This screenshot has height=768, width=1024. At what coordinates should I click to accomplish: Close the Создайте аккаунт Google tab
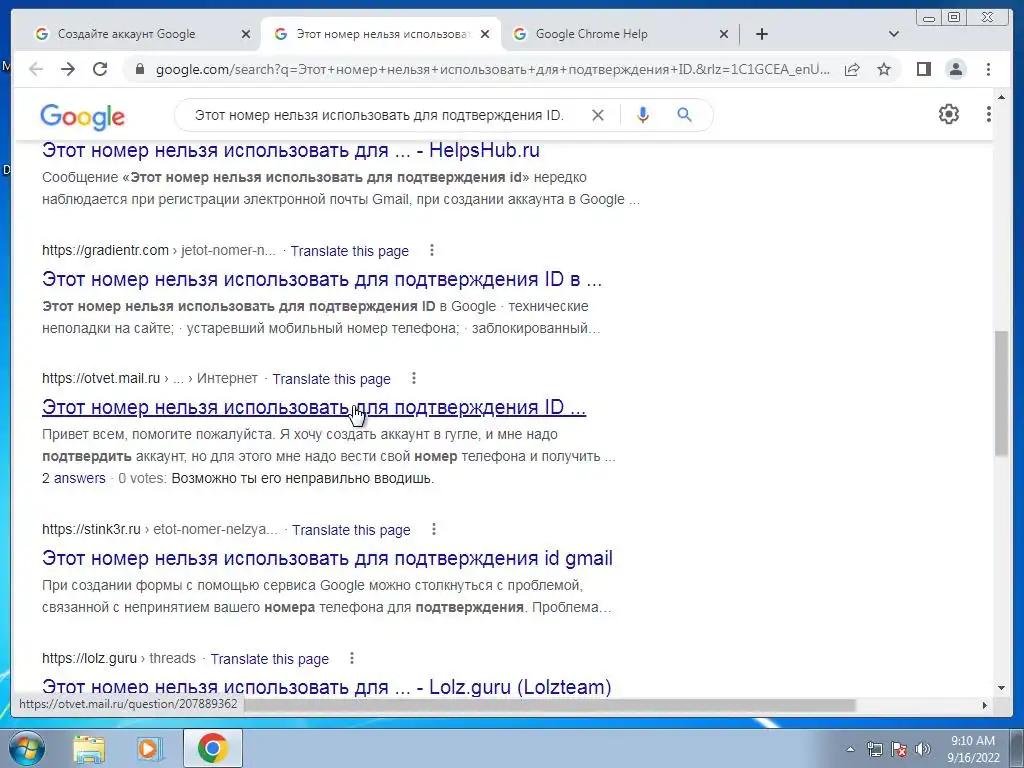246,34
